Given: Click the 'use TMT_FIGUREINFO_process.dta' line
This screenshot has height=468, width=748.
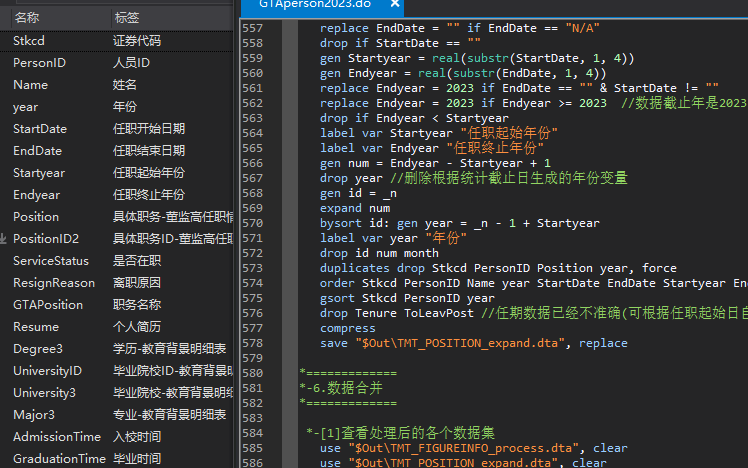Looking at the screenshot, I should click(x=473, y=448).
